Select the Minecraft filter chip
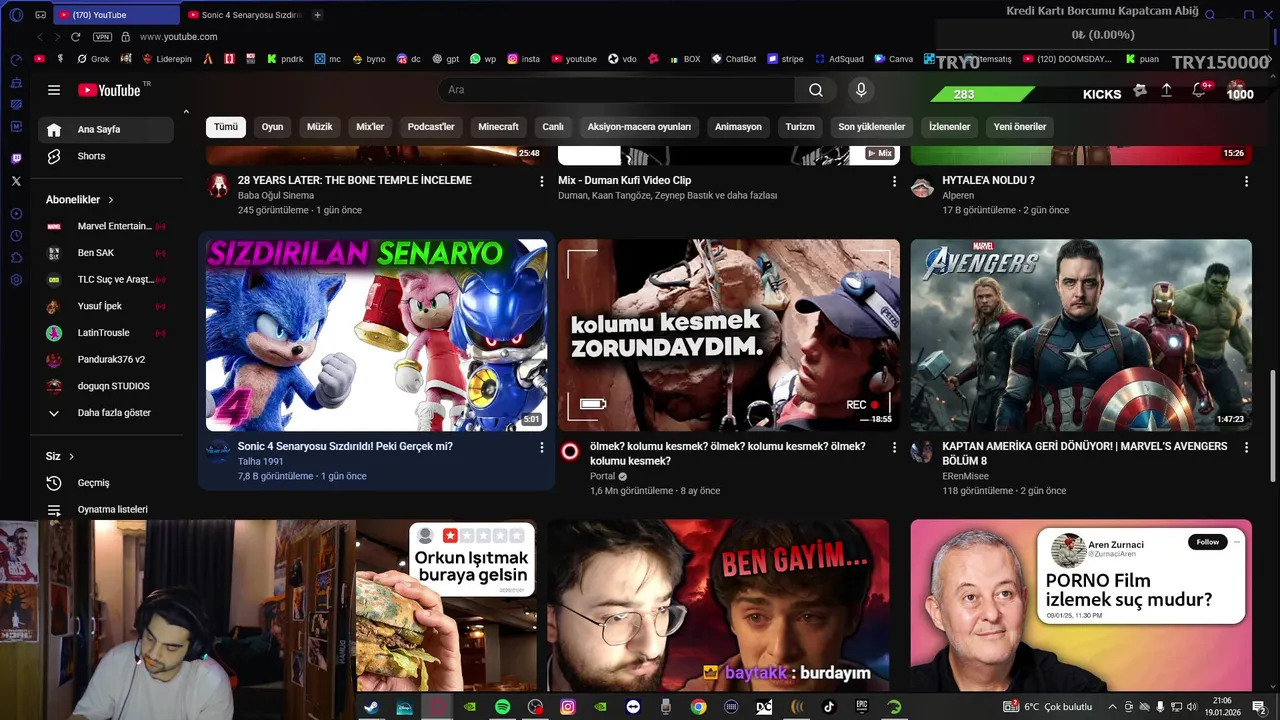 click(x=498, y=127)
